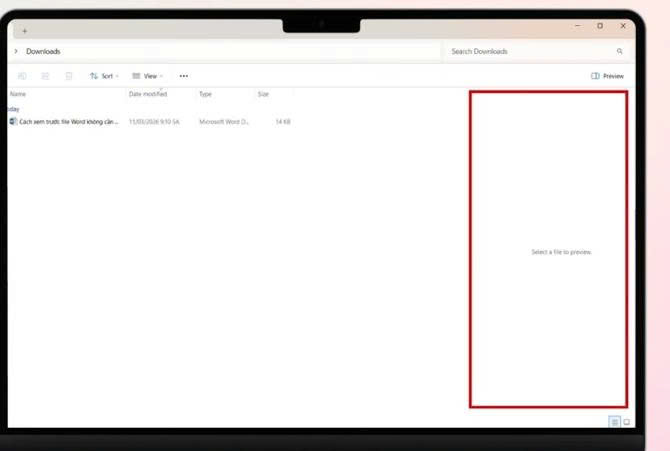The height and width of the screenshot is (451, 670).
Task: Expand the breadcrumb chevron before Downloads
Action: [16, 51]
